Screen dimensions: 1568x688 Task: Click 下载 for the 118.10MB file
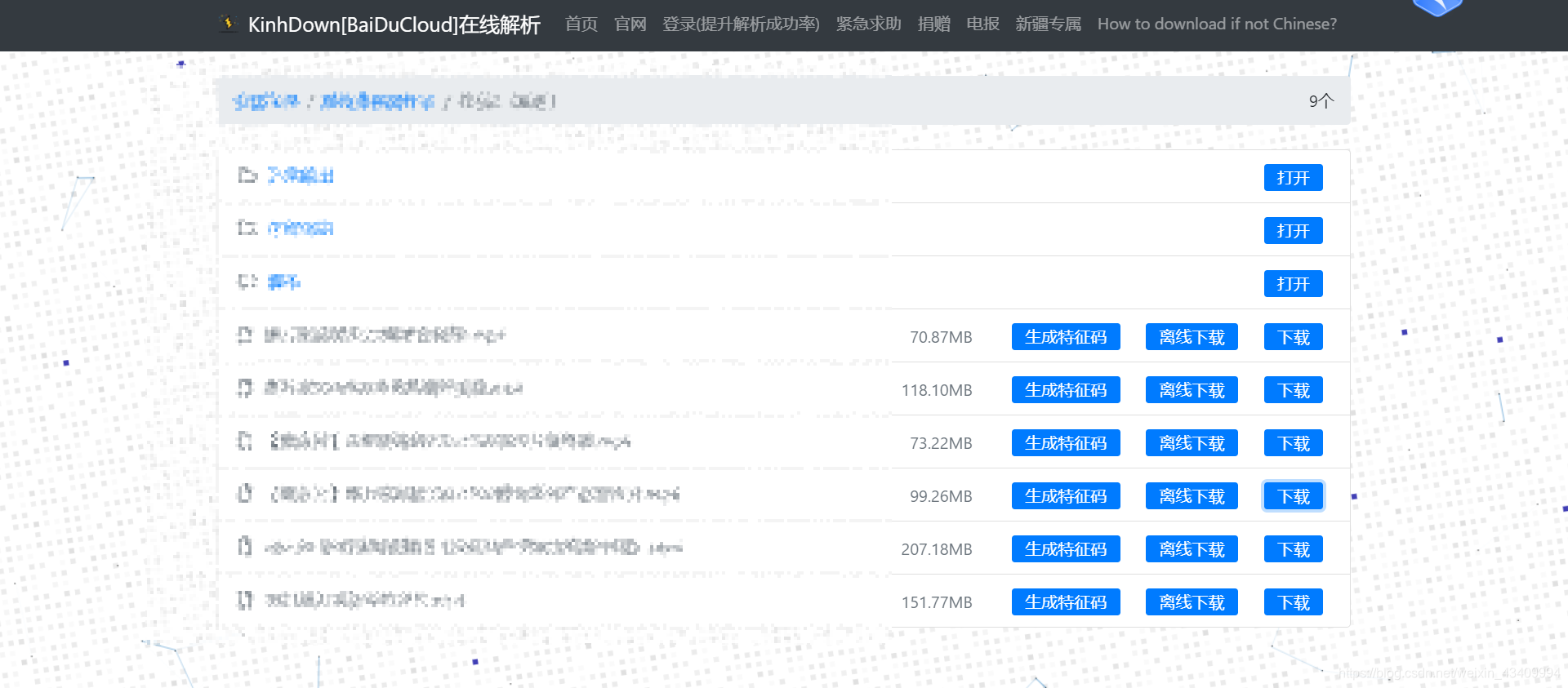click(x=1293, y=390)
